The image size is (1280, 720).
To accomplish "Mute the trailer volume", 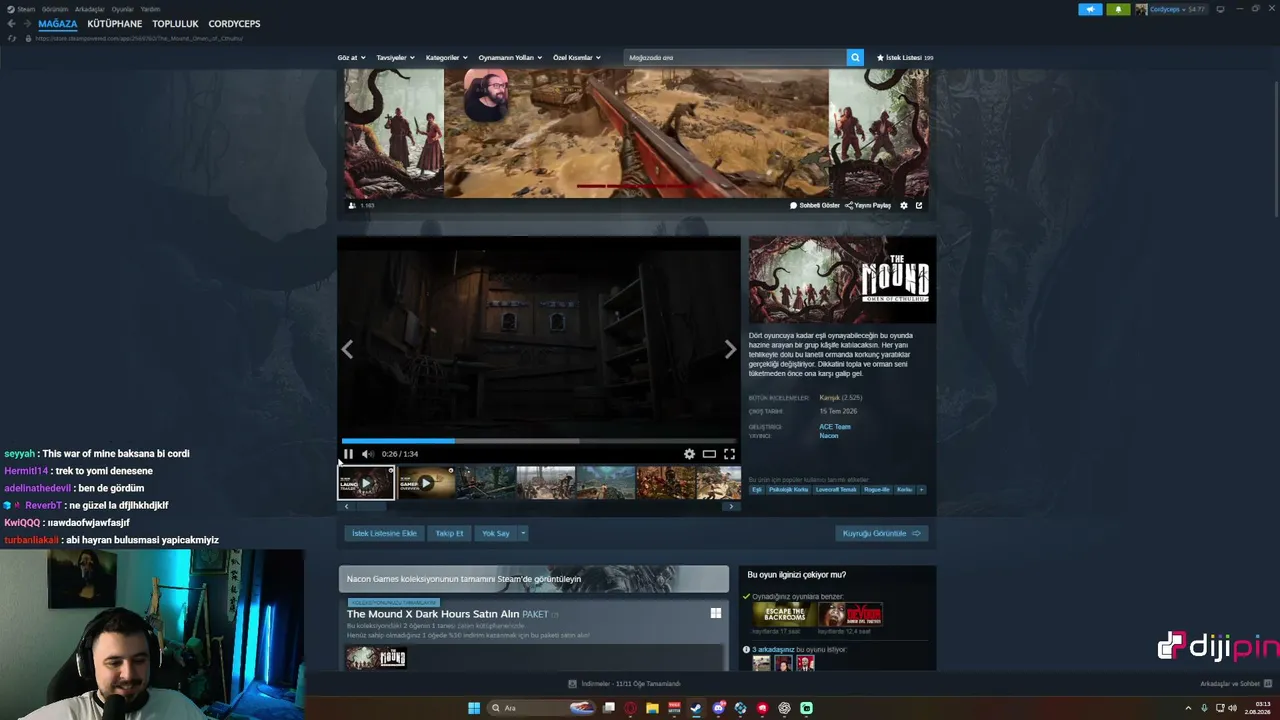I will pyautogui.click(x=367, y=454).
